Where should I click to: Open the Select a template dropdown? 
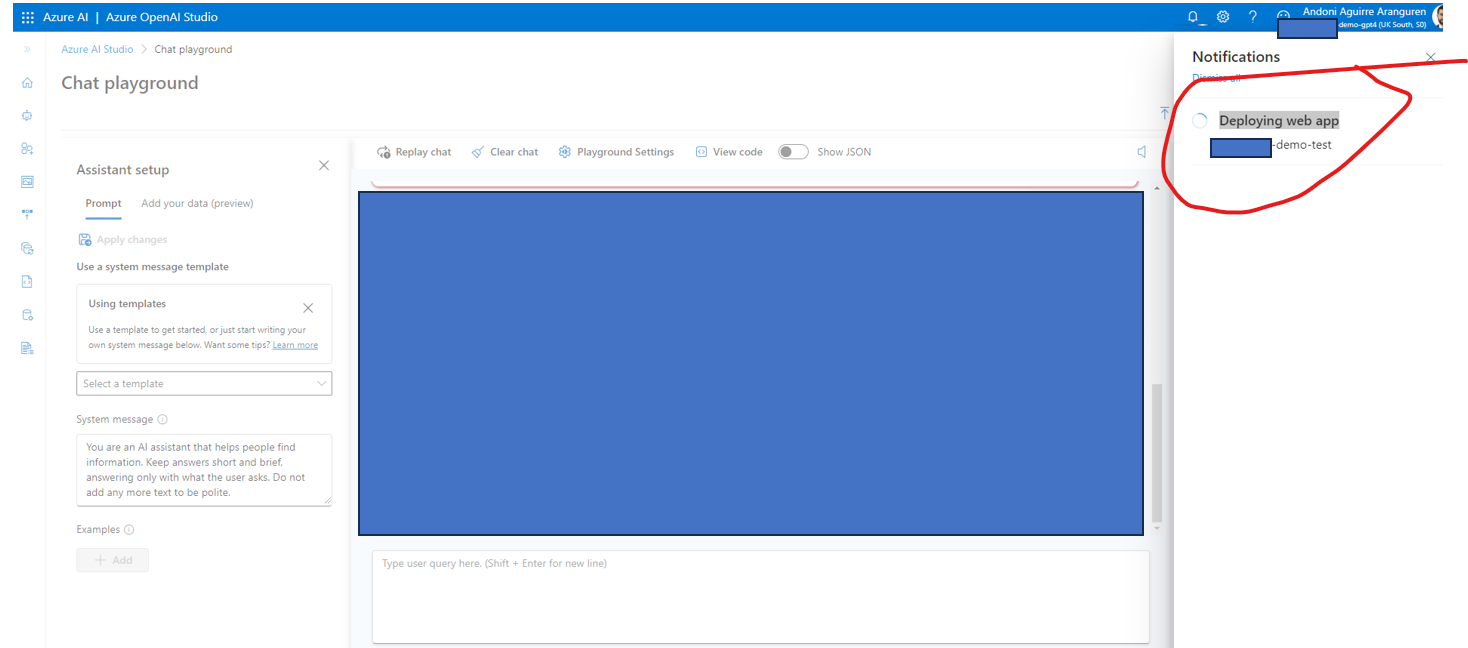(x=204, y=383)
